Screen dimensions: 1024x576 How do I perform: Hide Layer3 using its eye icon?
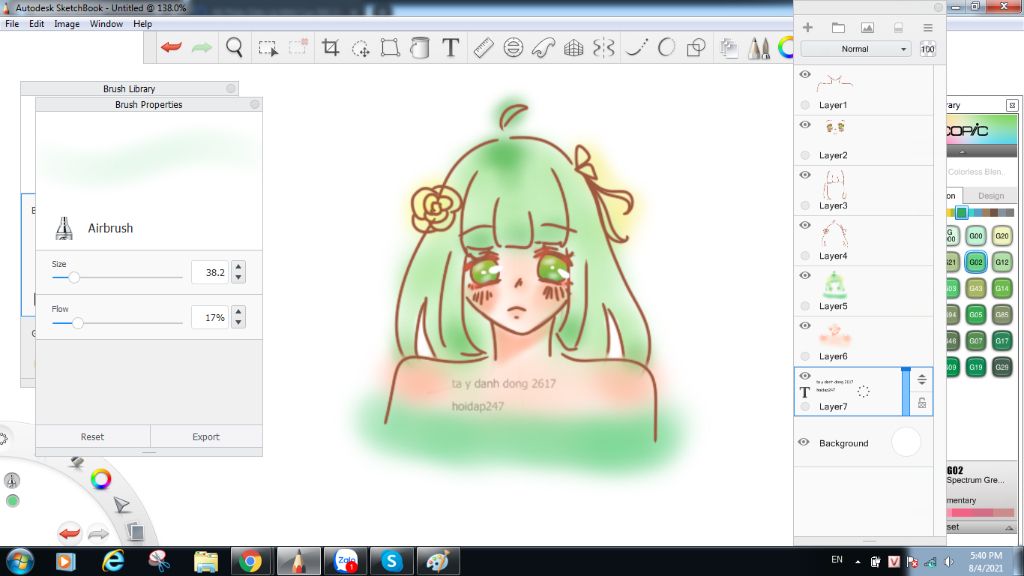[x=805, y=175]
